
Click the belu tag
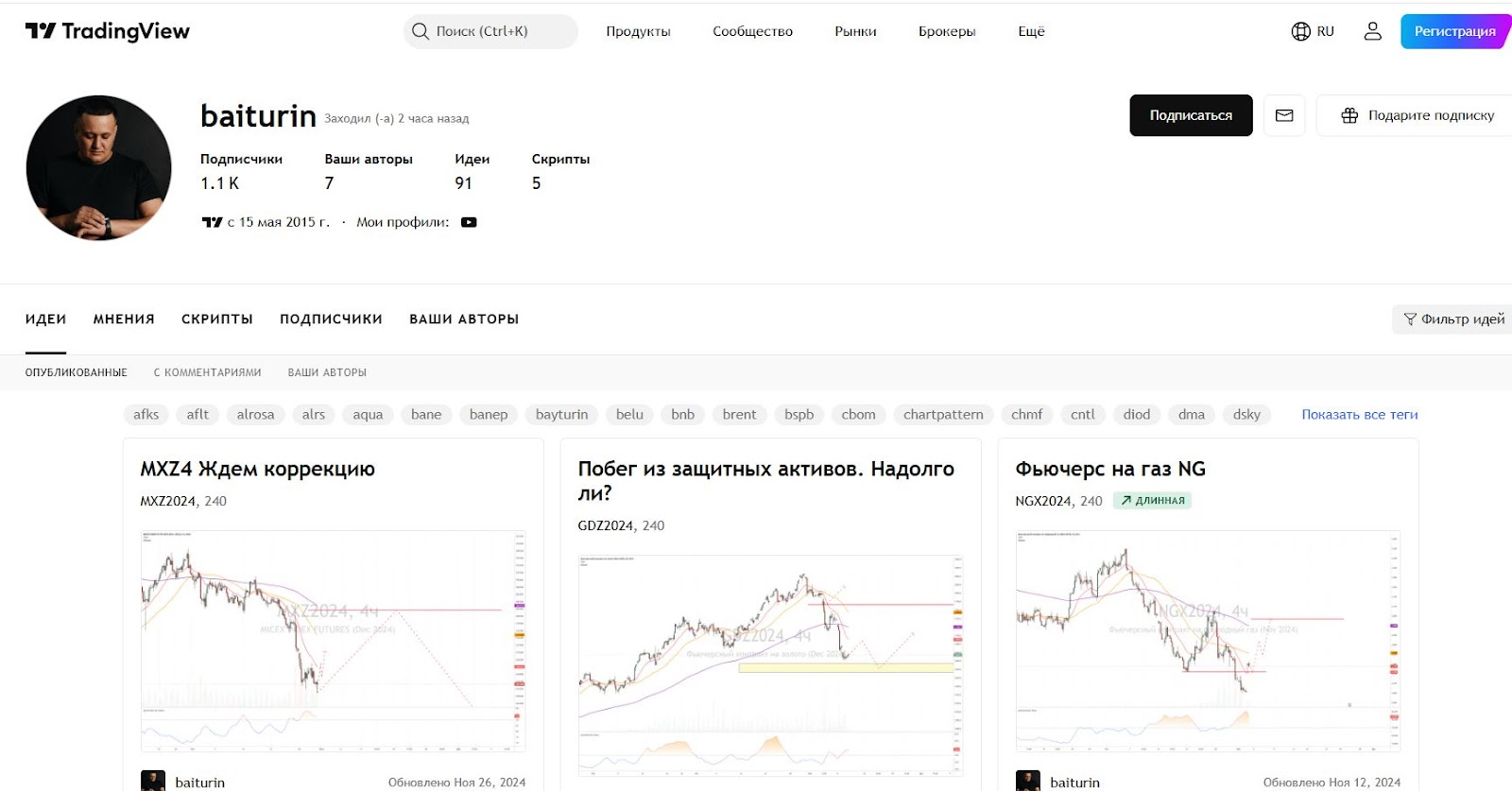(629, 414)
